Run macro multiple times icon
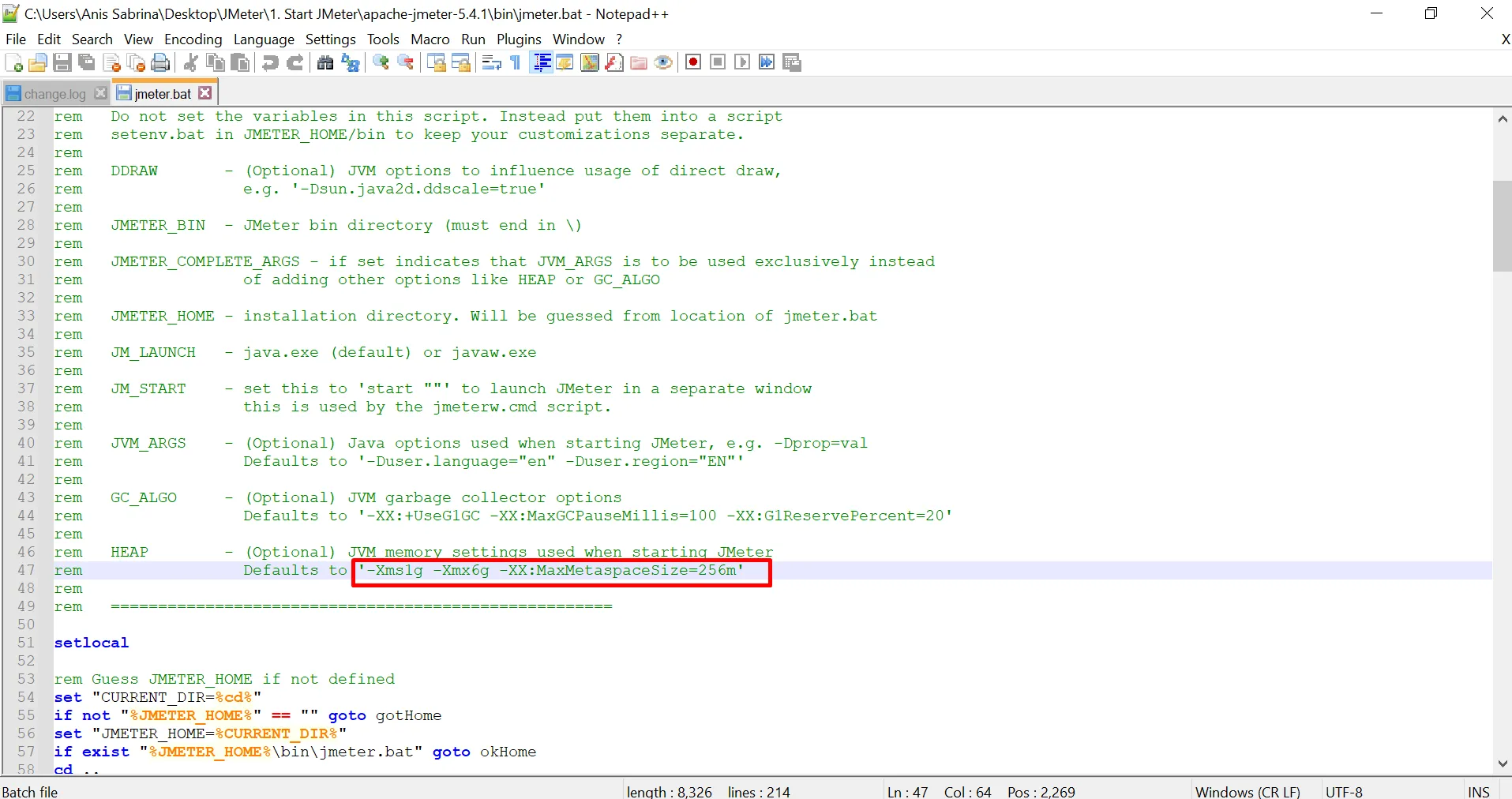The height and width of the screenshot is (799, 1512). (x=767, y=62)
